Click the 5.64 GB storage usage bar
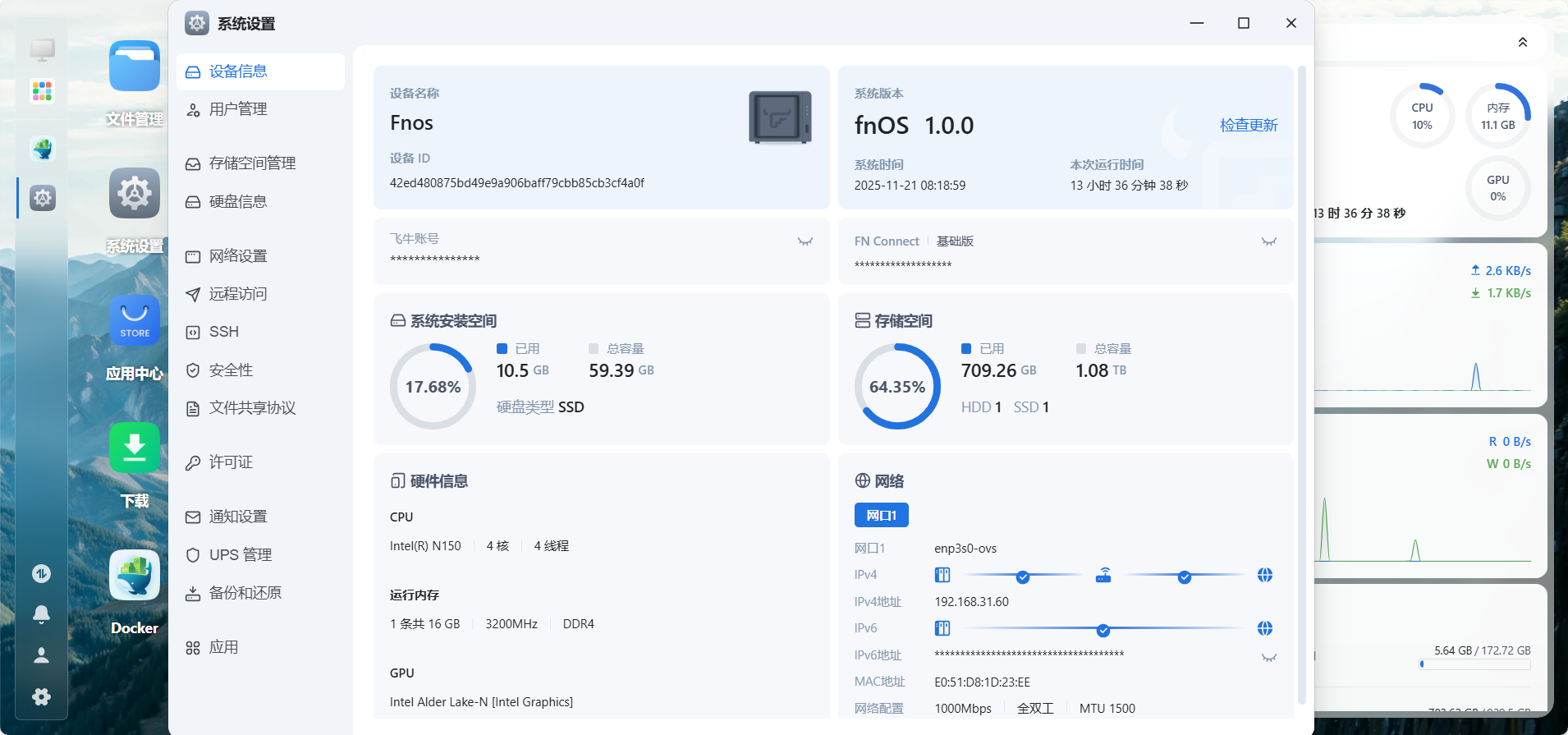 click(x=1475, y=664)
